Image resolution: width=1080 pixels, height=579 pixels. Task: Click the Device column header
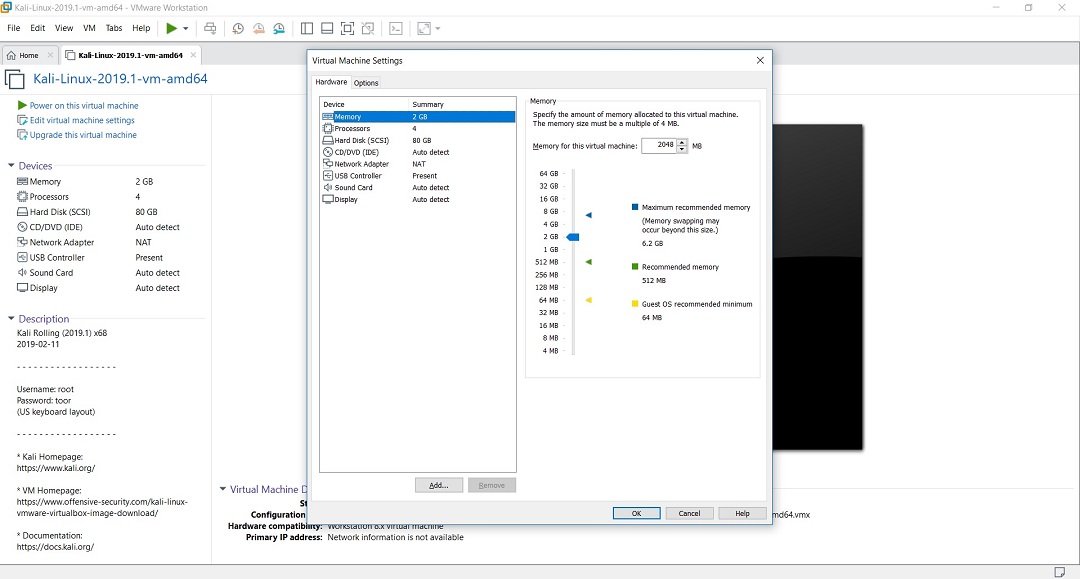tap(364, 105)
